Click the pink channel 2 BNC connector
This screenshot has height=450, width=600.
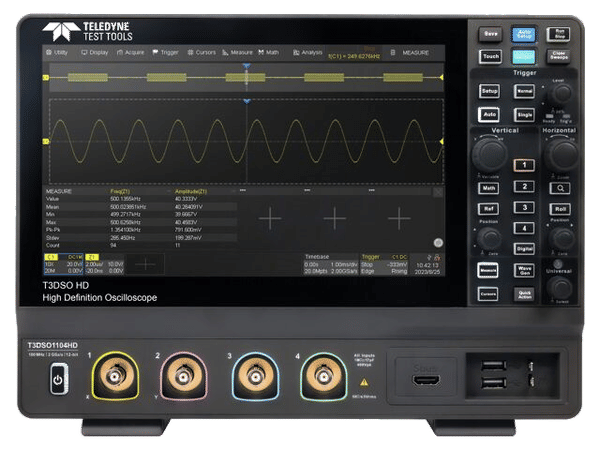(x=184, y=377)
